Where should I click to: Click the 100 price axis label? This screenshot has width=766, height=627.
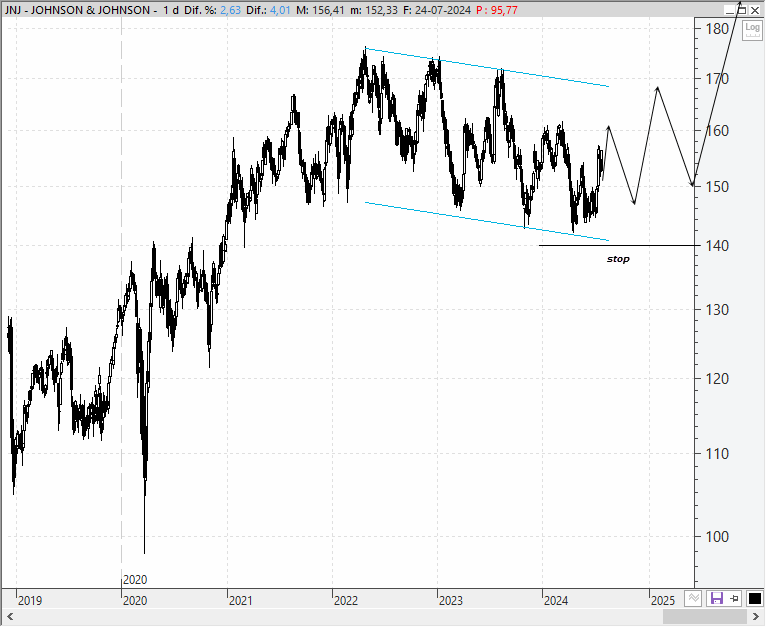[x=717, y=537]
